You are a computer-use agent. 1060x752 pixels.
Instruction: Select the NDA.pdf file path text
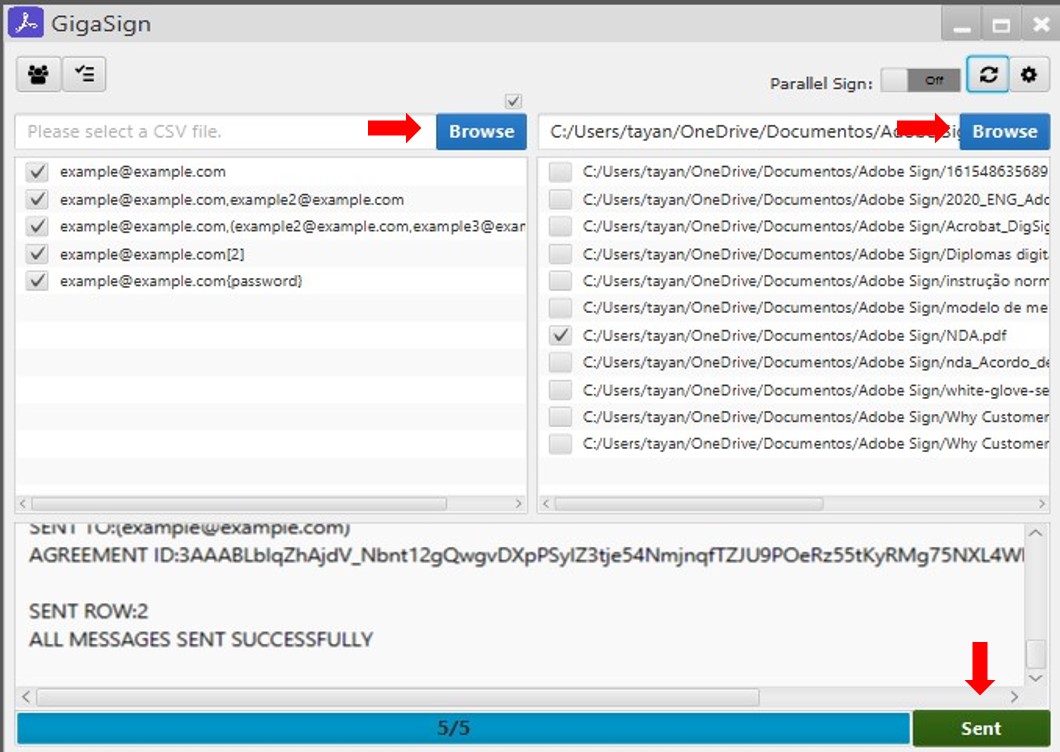(794, 335)
